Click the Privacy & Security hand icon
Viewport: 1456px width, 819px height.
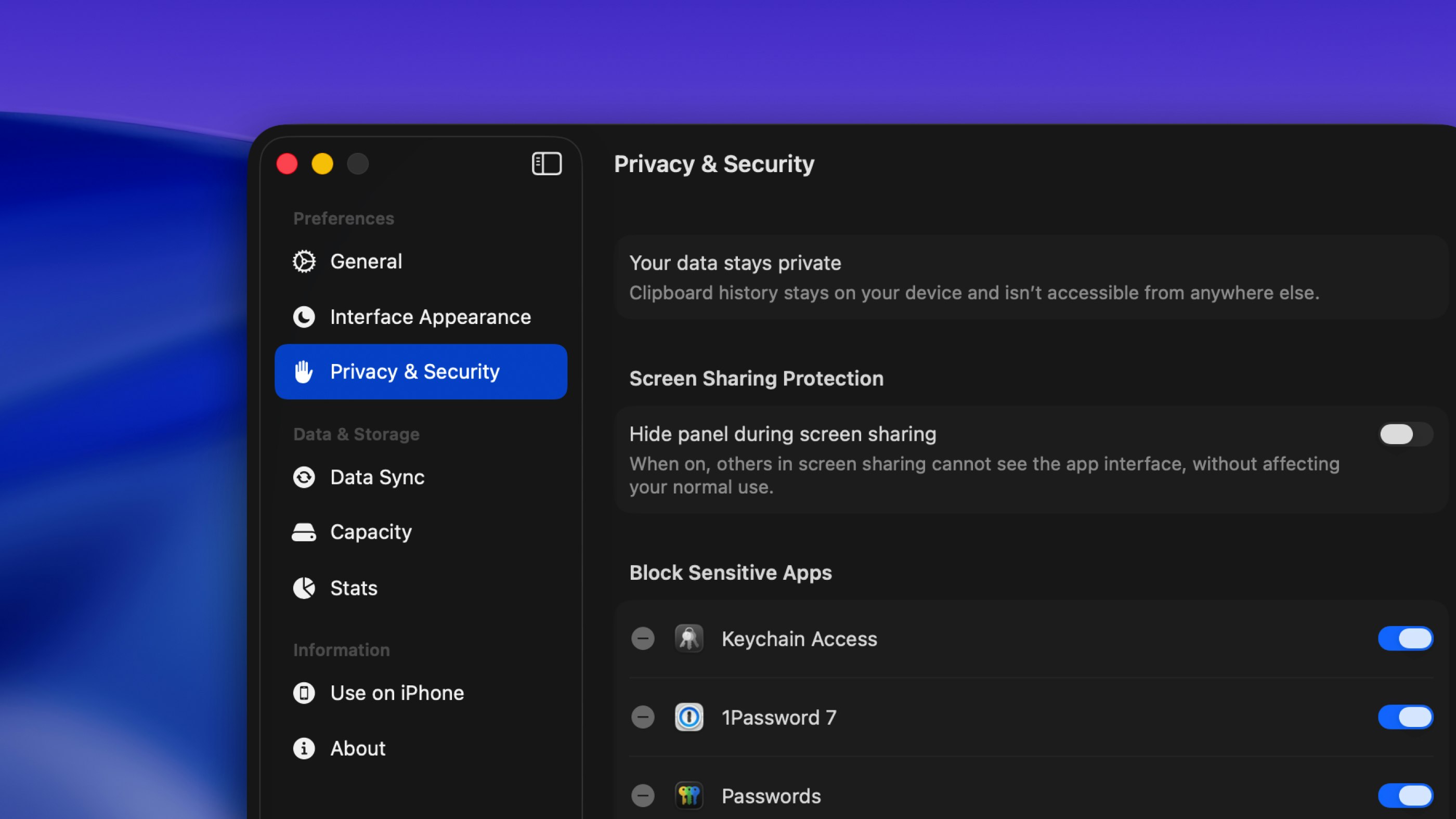(x=304, y=372)
